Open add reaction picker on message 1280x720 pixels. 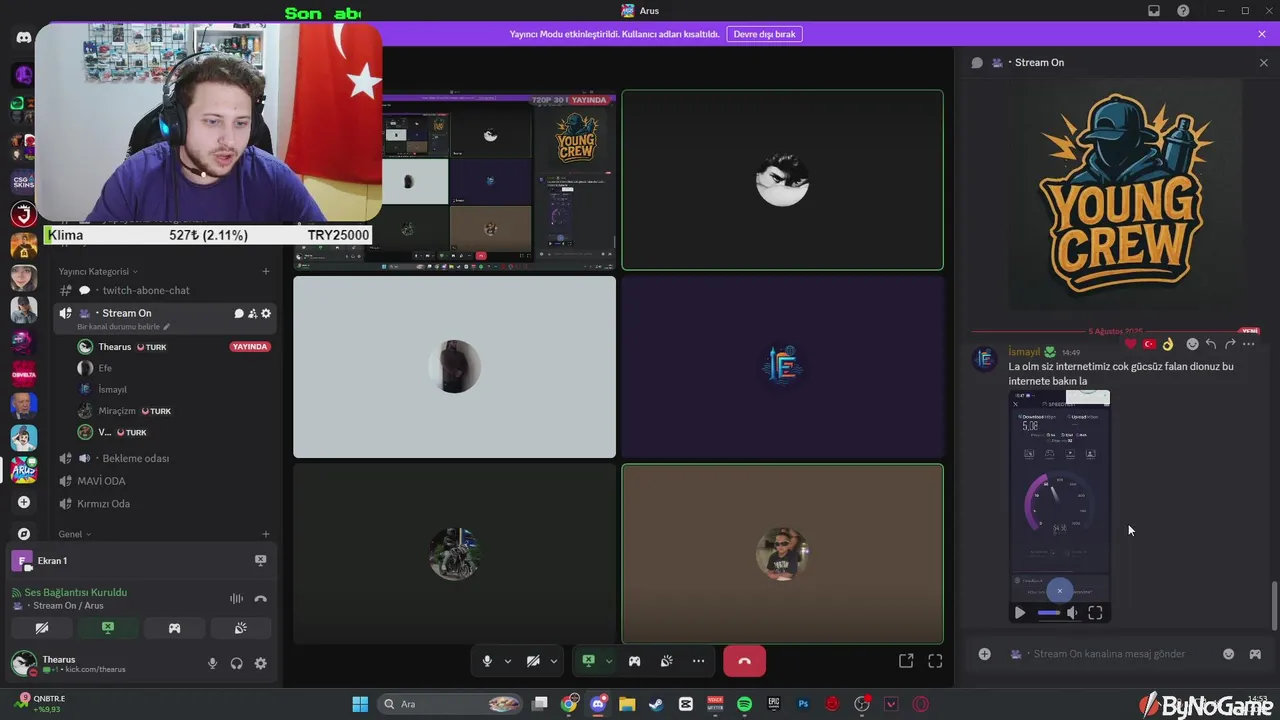[x=1192, y=344]
